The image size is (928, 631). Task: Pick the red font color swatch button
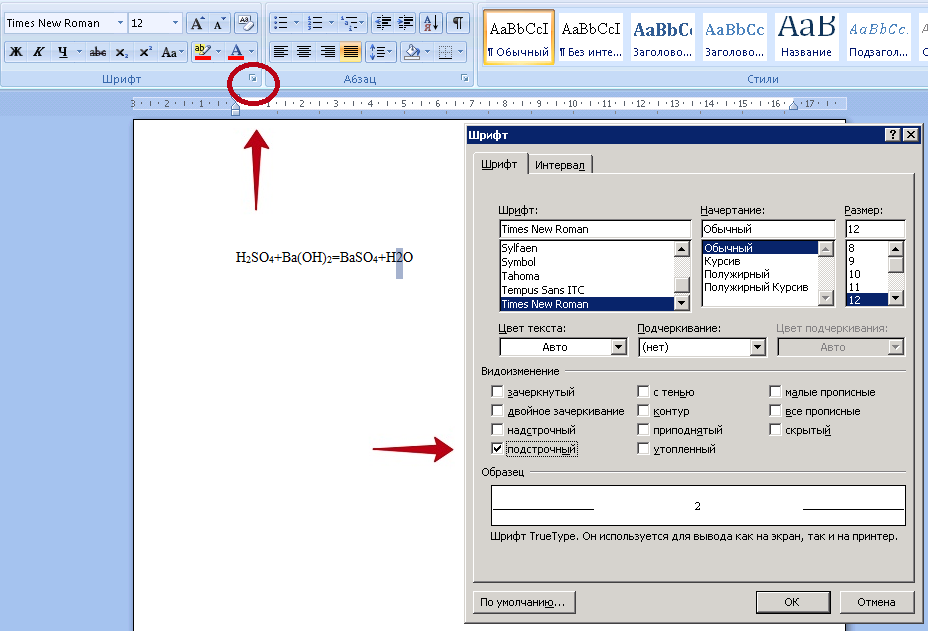236,52
